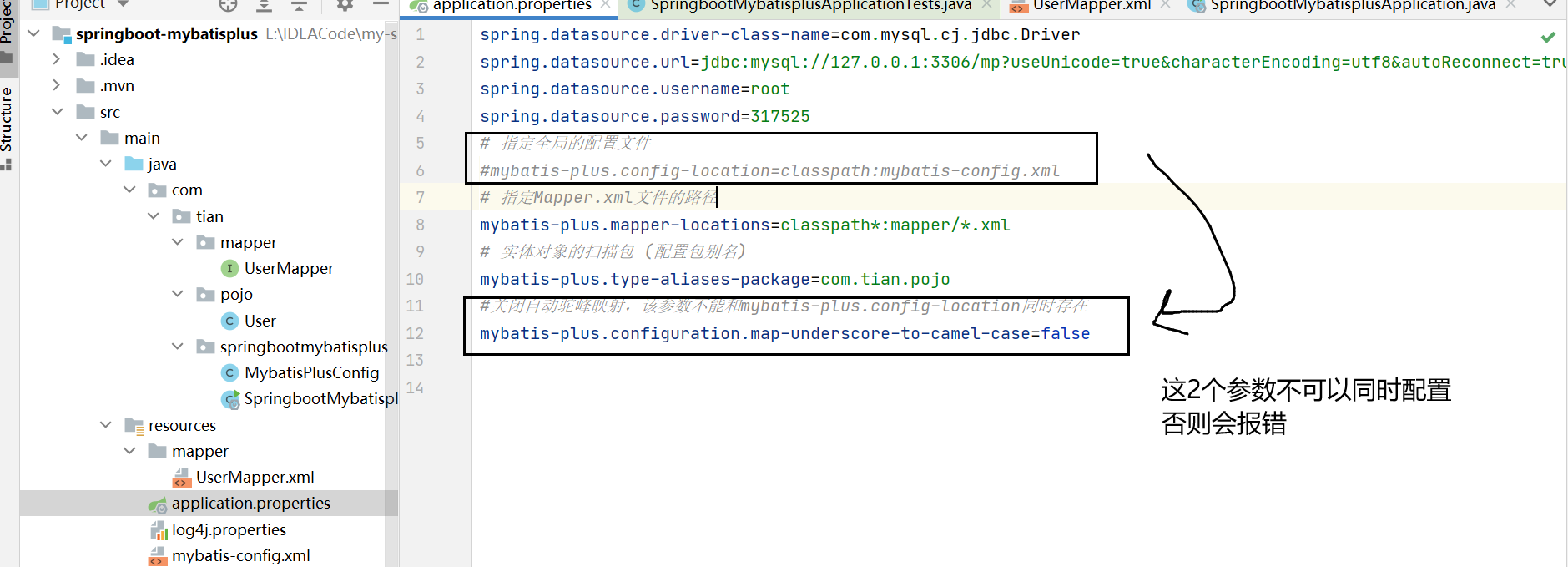Click line number 12 in the gutter
This screenshot has width=1568, height=567.
[x=415, y=333]
